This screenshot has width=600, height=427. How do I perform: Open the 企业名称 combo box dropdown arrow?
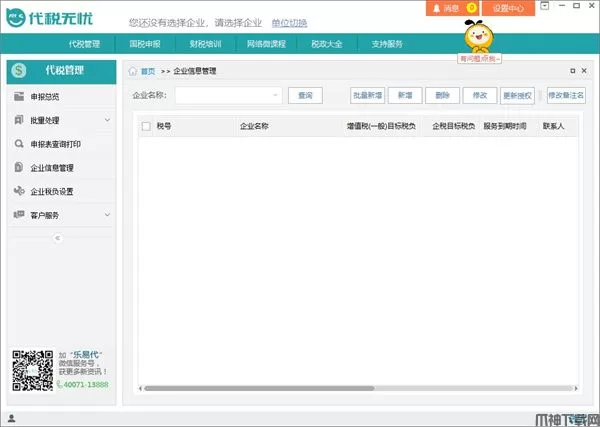[275, 95]
